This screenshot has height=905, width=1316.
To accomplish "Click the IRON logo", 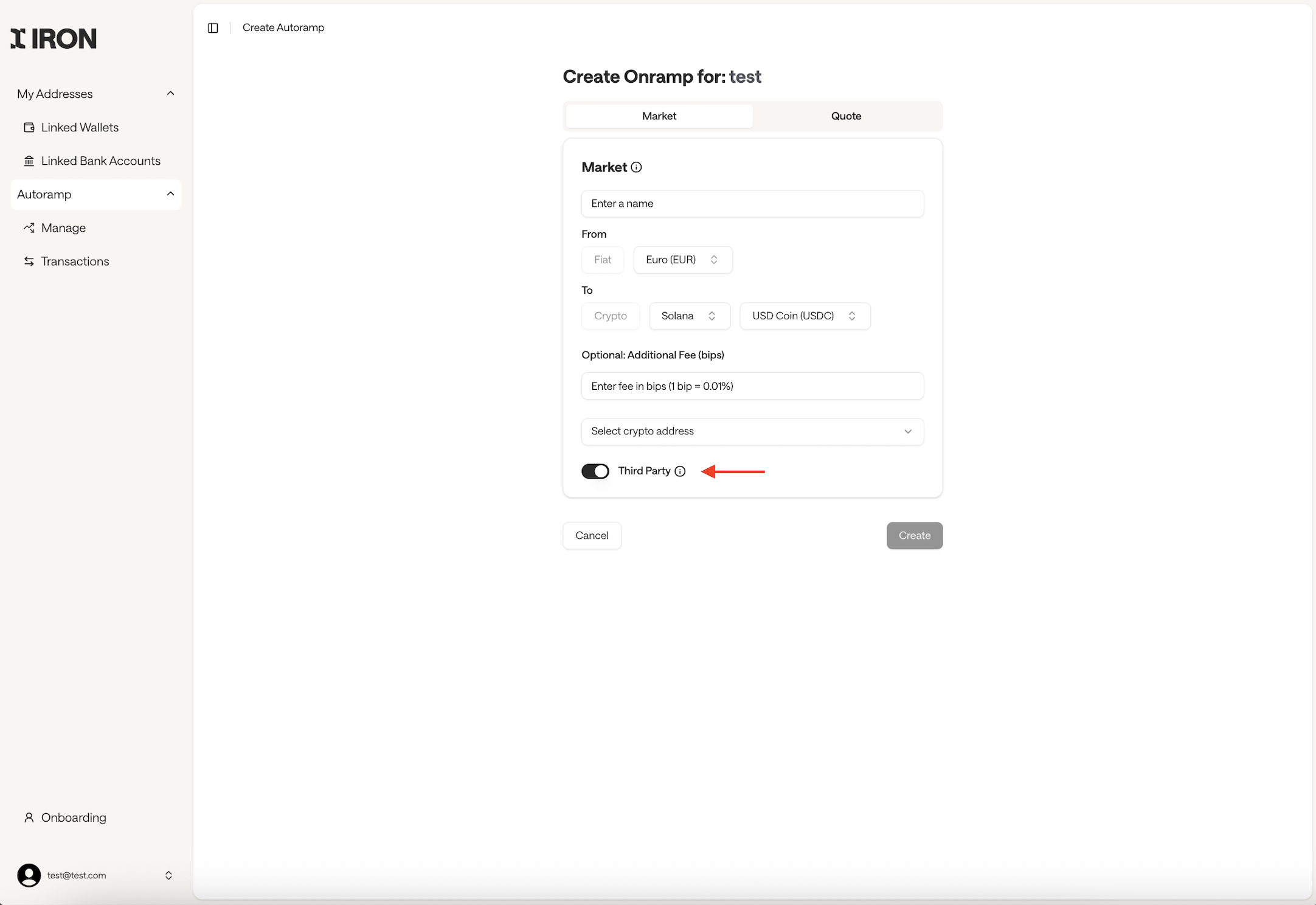I will 54,38.
